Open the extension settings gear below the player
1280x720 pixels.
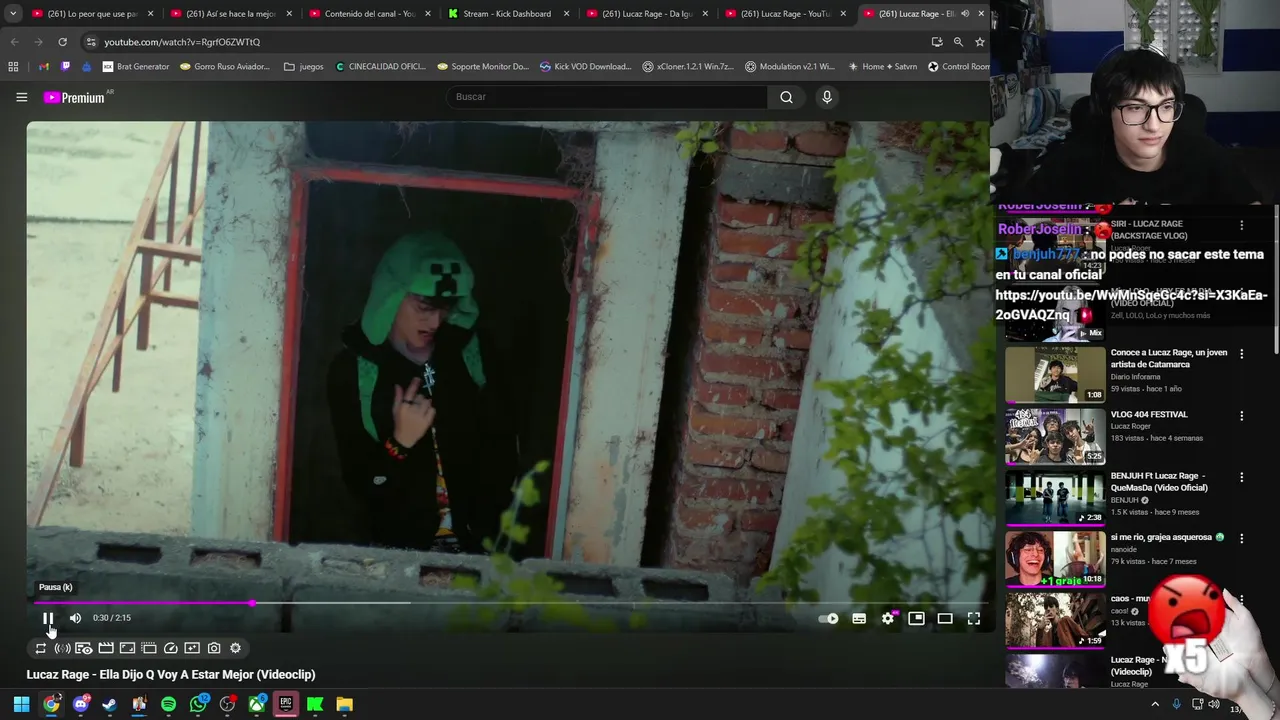[236, 648]
